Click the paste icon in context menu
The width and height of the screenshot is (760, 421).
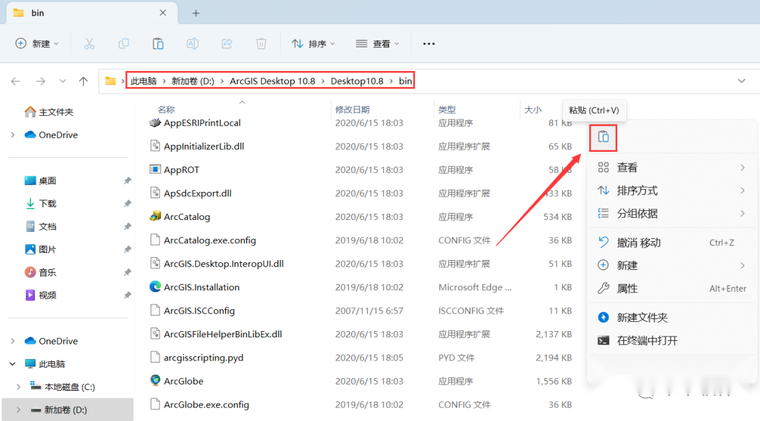(603, 137)
